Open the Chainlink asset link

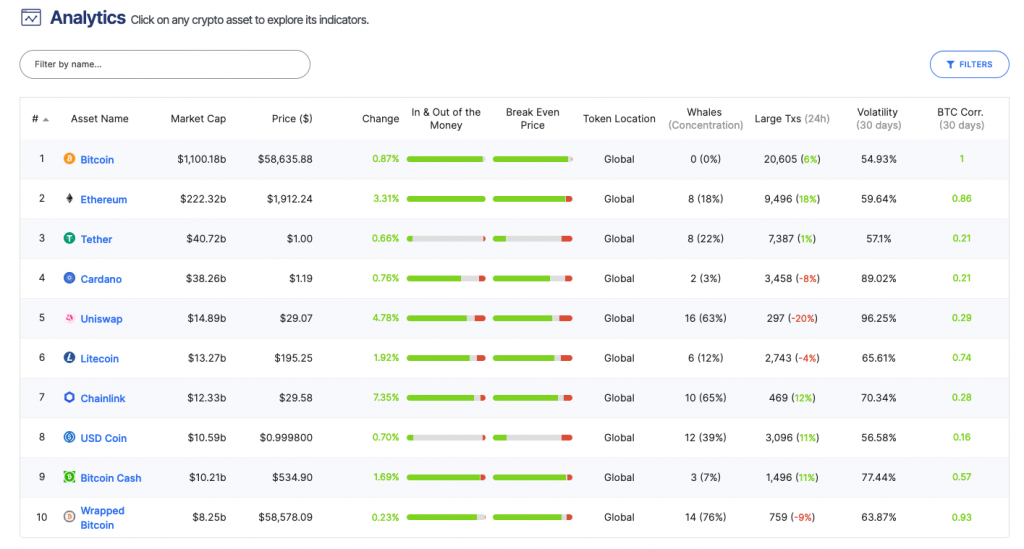[103, 399]
